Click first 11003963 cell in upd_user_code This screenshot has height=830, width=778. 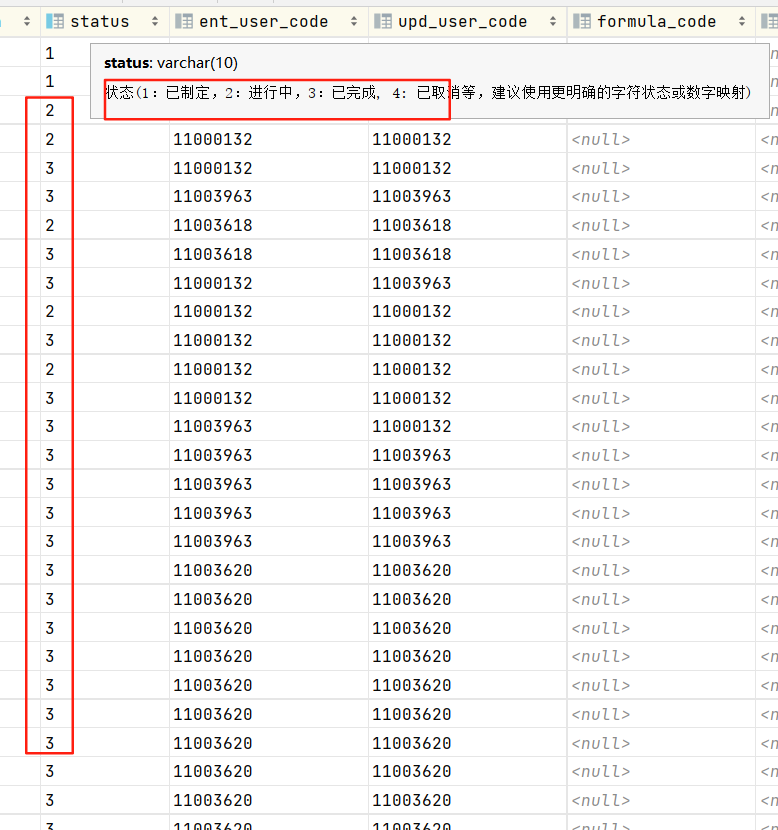click(412, 197)
